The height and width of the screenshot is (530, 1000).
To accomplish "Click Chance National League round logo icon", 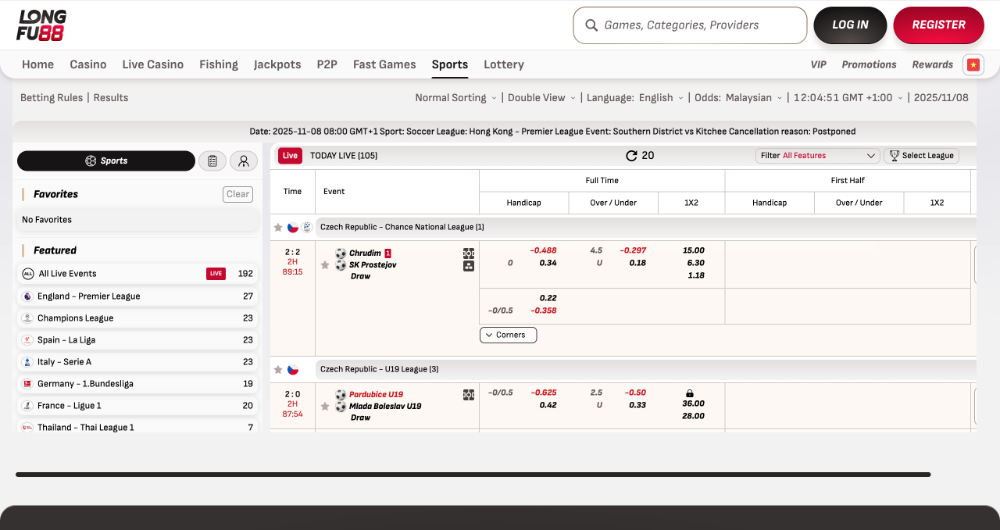I will (307, 227).
